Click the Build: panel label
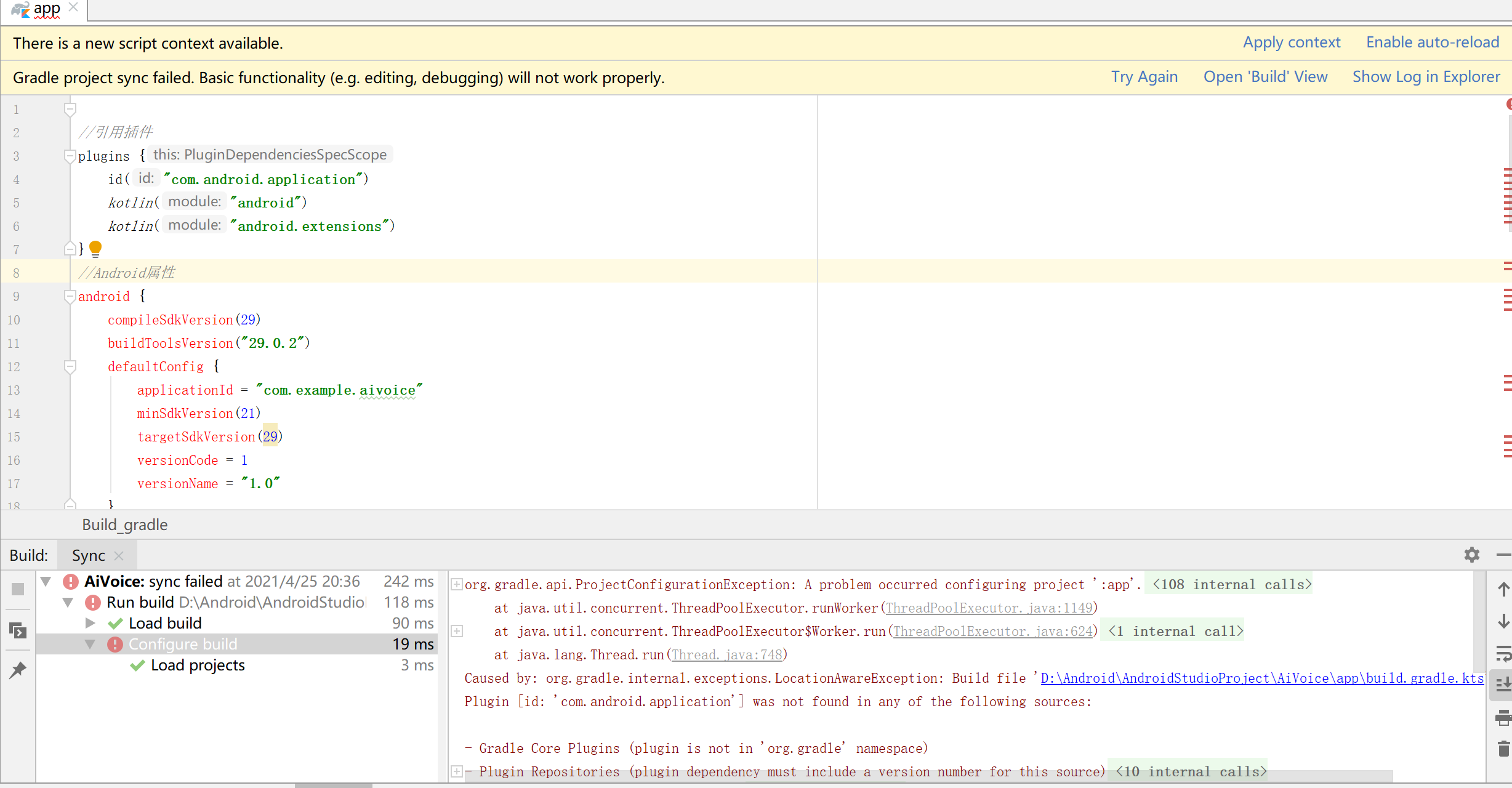The image size is (1512, 788). point(29,555)
